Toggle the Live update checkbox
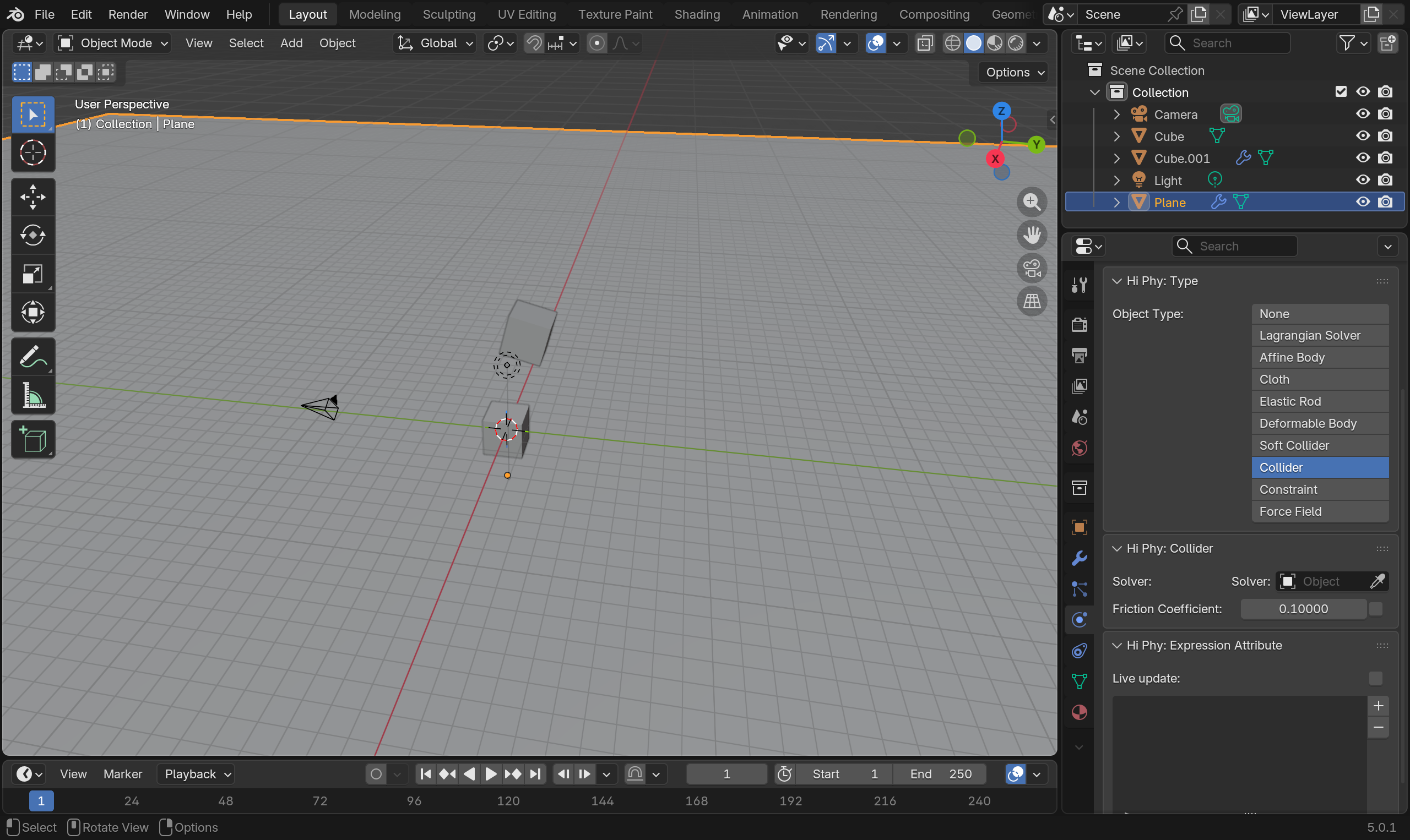The height and width of the screenshot is (840, 1410). [x=1375, y=678]
